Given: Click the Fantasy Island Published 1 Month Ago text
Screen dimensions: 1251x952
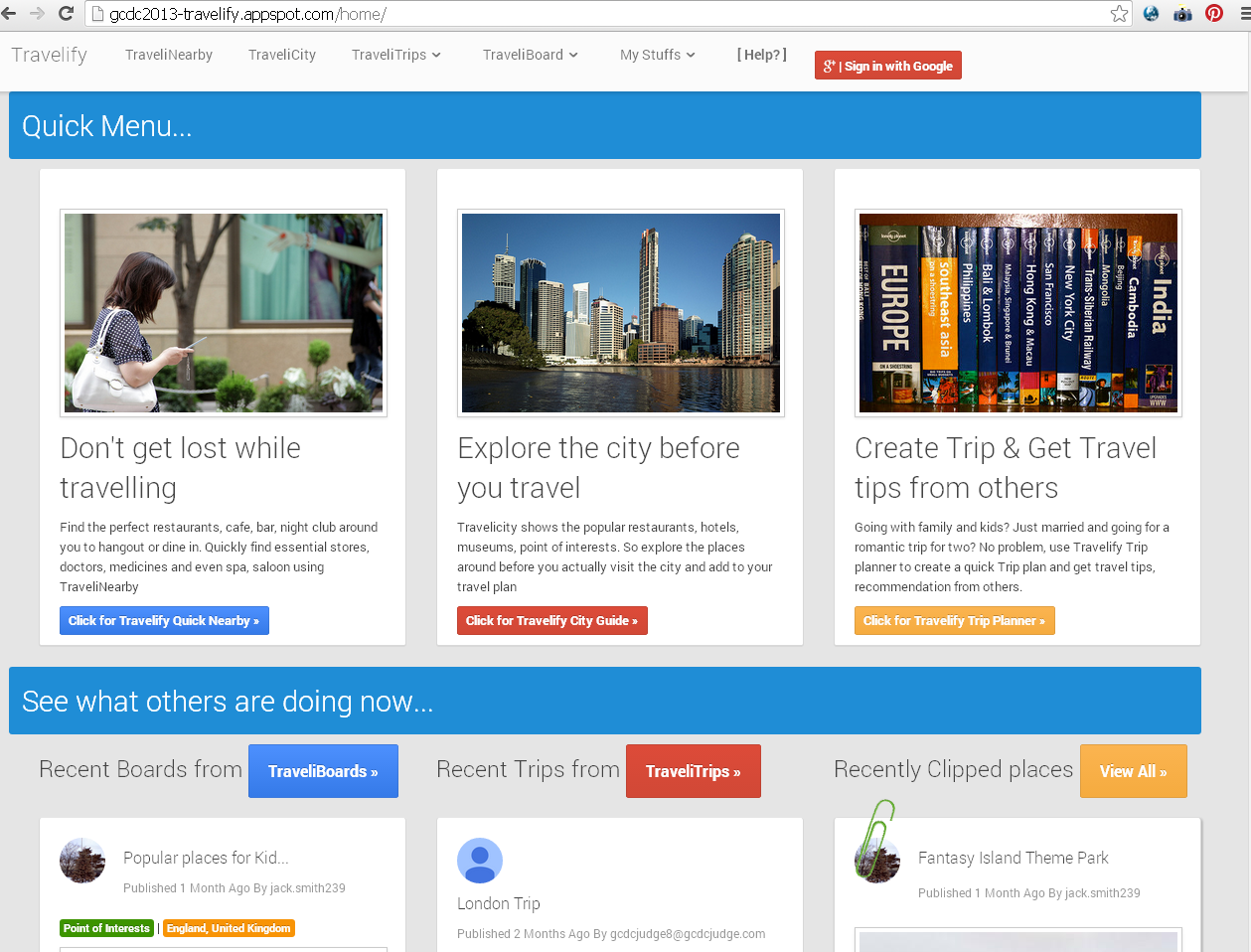Looking at the screenshot, I should pyautogui.click(x=1029, y=893).
